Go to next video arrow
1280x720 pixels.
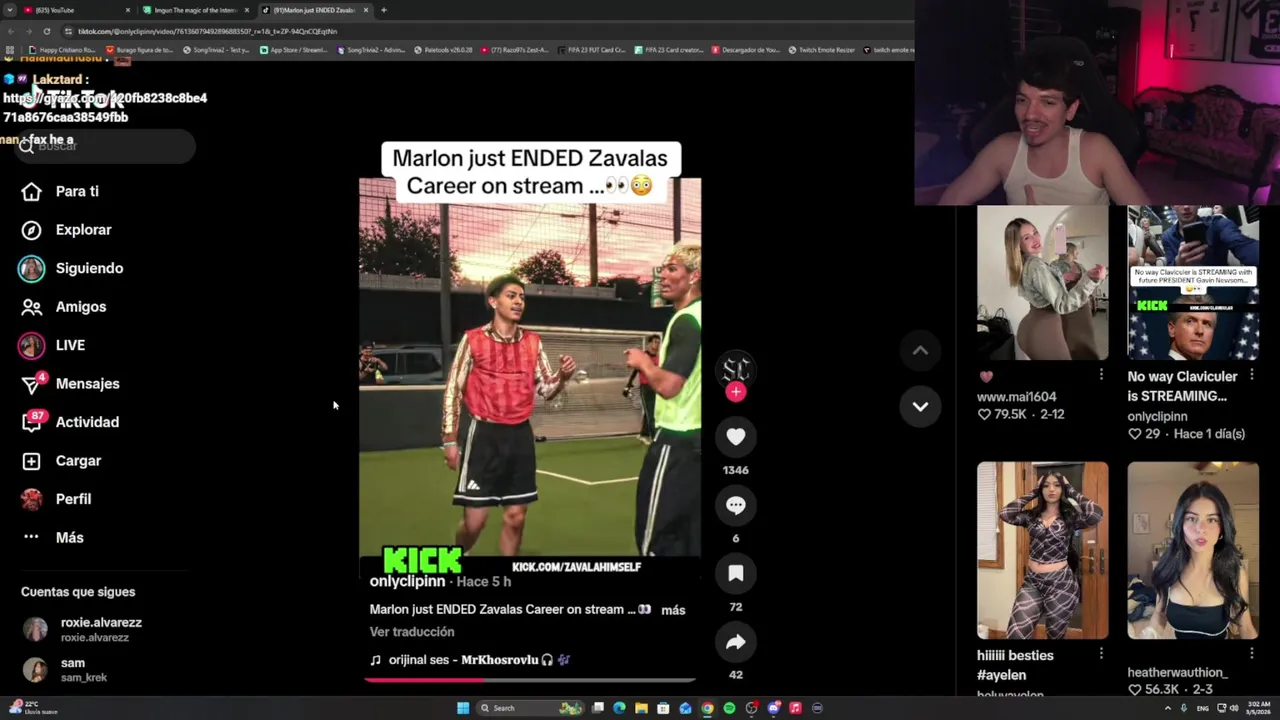(x=920, y=407)
